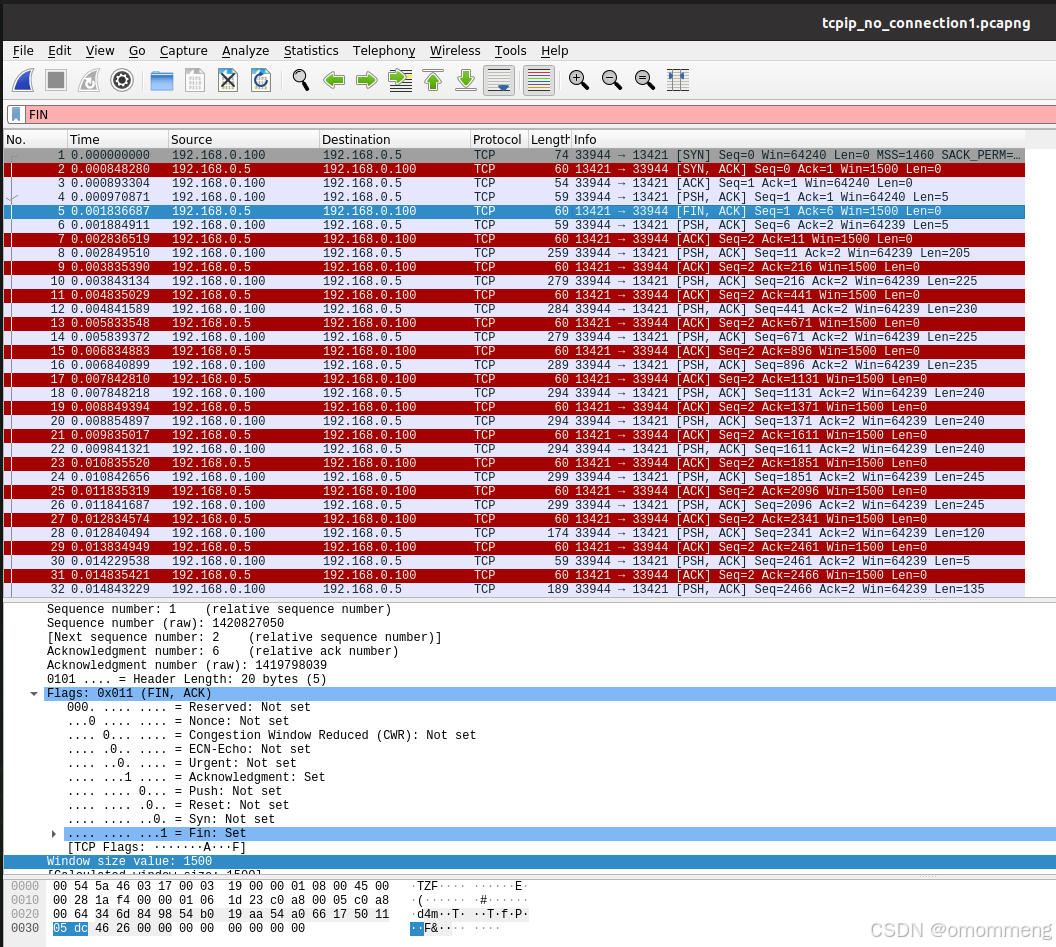Toggle packet colorization rules icon
Image resolution: width=1056 pixels, height=947 pixels.
(x=539, y=80)
